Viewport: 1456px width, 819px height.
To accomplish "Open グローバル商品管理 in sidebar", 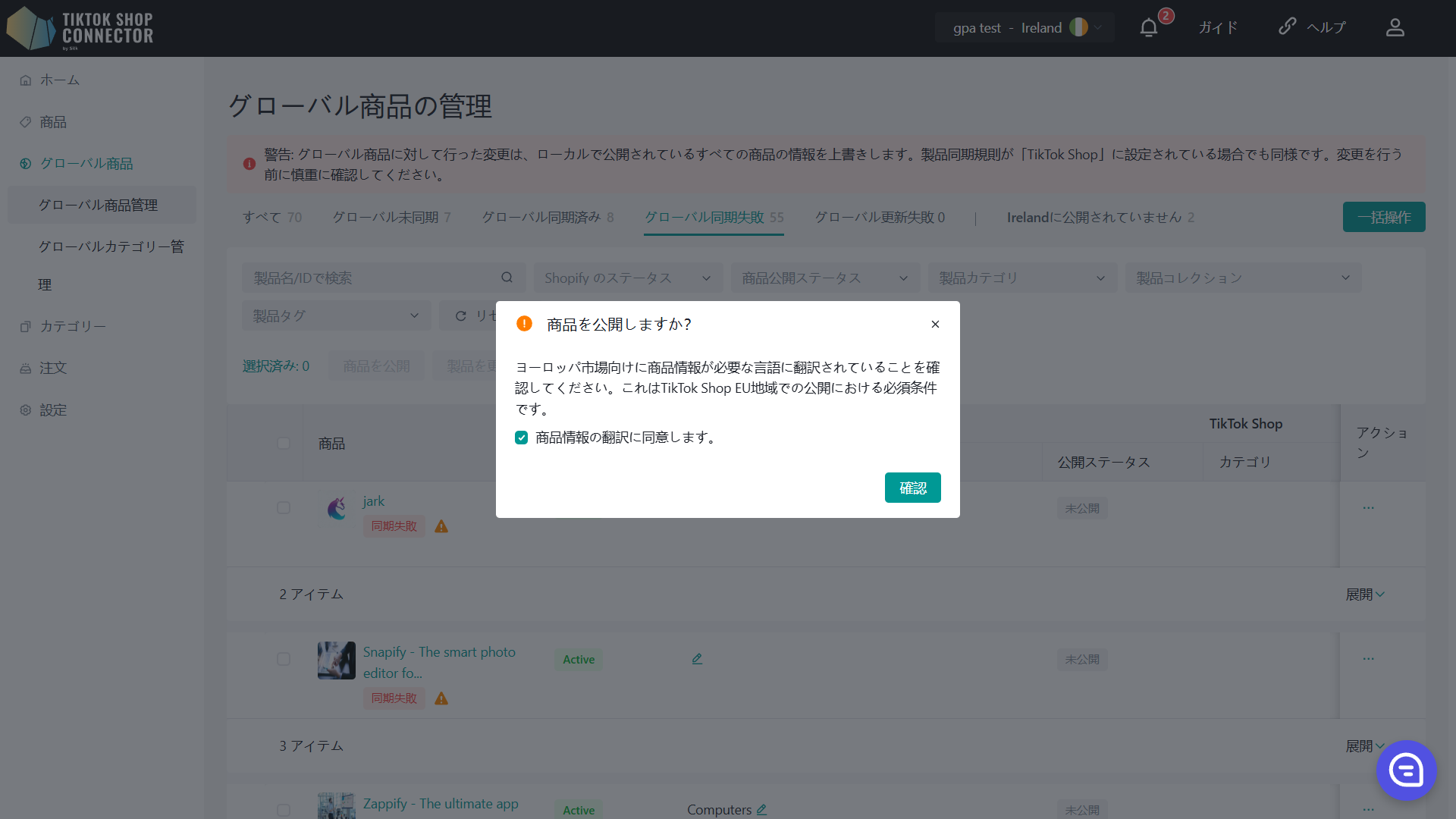I will point(102,206).
